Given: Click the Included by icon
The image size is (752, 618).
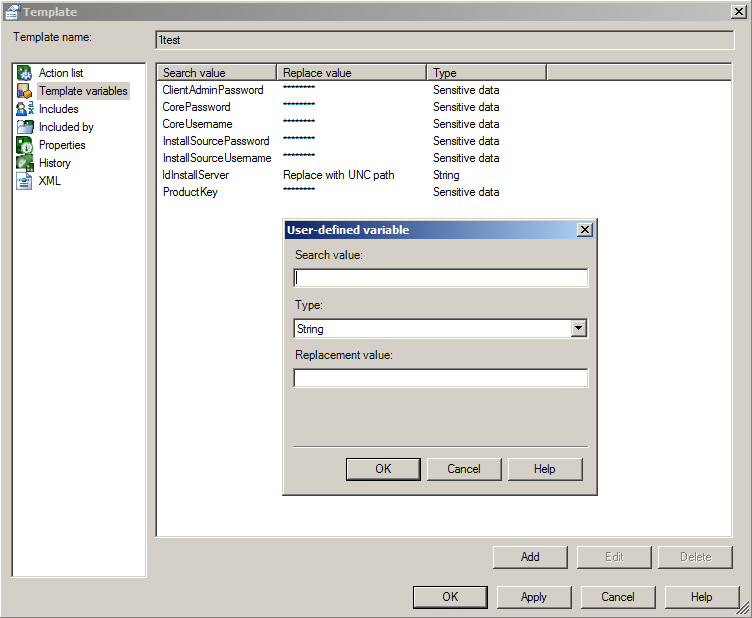Looking at the screenshot, I should pyautogui.click(x=25, y=127).
